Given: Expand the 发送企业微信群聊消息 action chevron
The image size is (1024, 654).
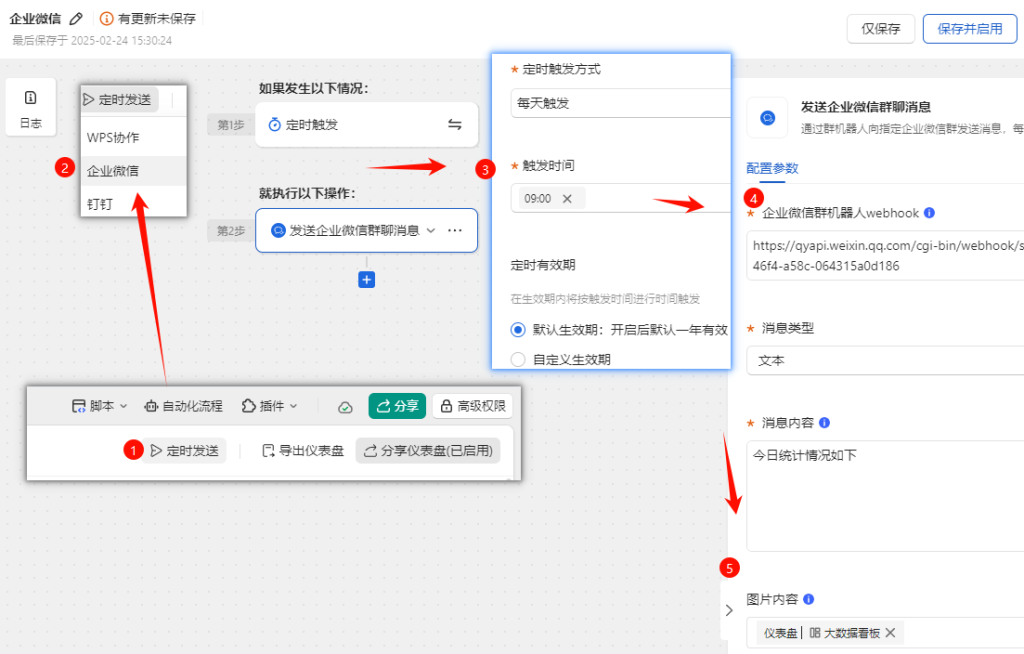Looking at the screenshot, I should tap(430, 230).
